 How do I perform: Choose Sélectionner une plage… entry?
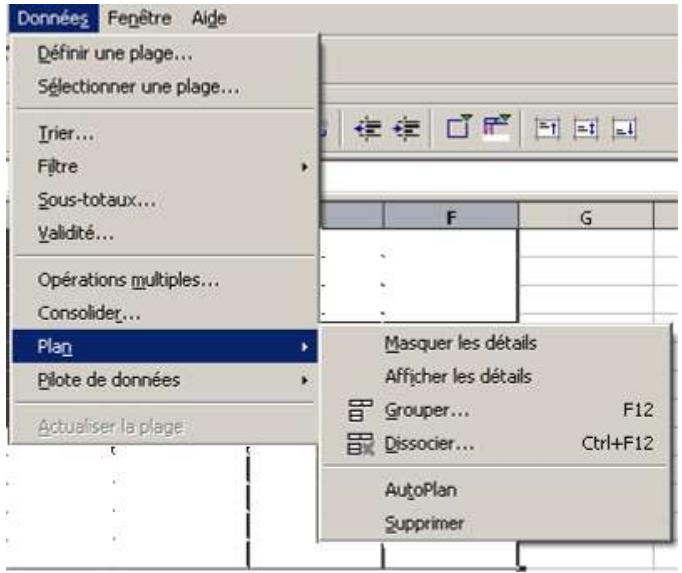[164, 87]
